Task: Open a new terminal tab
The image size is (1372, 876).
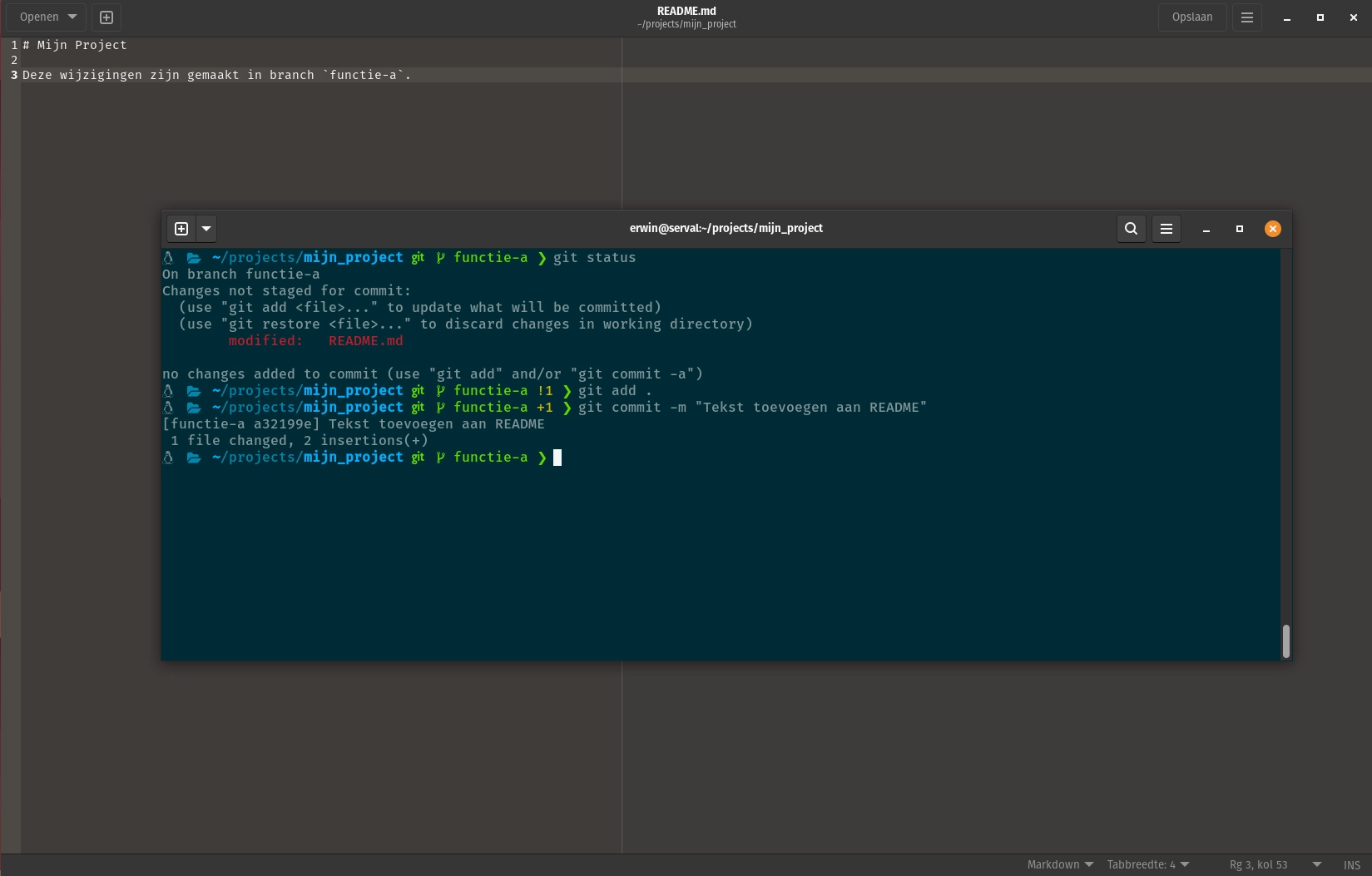Action: [x=181, y=229]
